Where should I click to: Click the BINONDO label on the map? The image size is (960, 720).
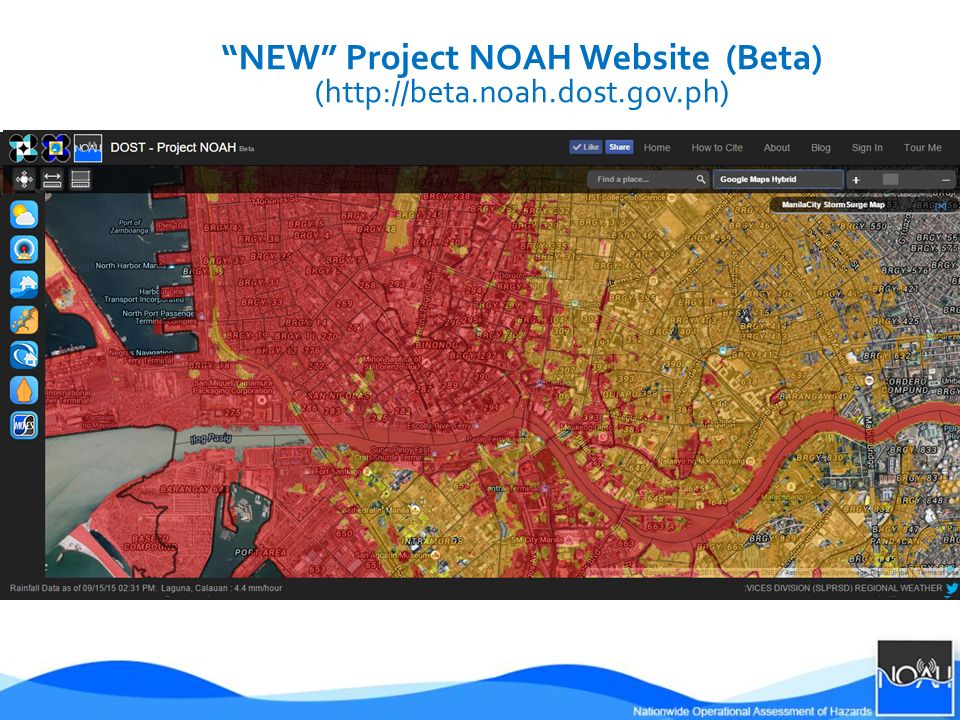tap(437, 346)
